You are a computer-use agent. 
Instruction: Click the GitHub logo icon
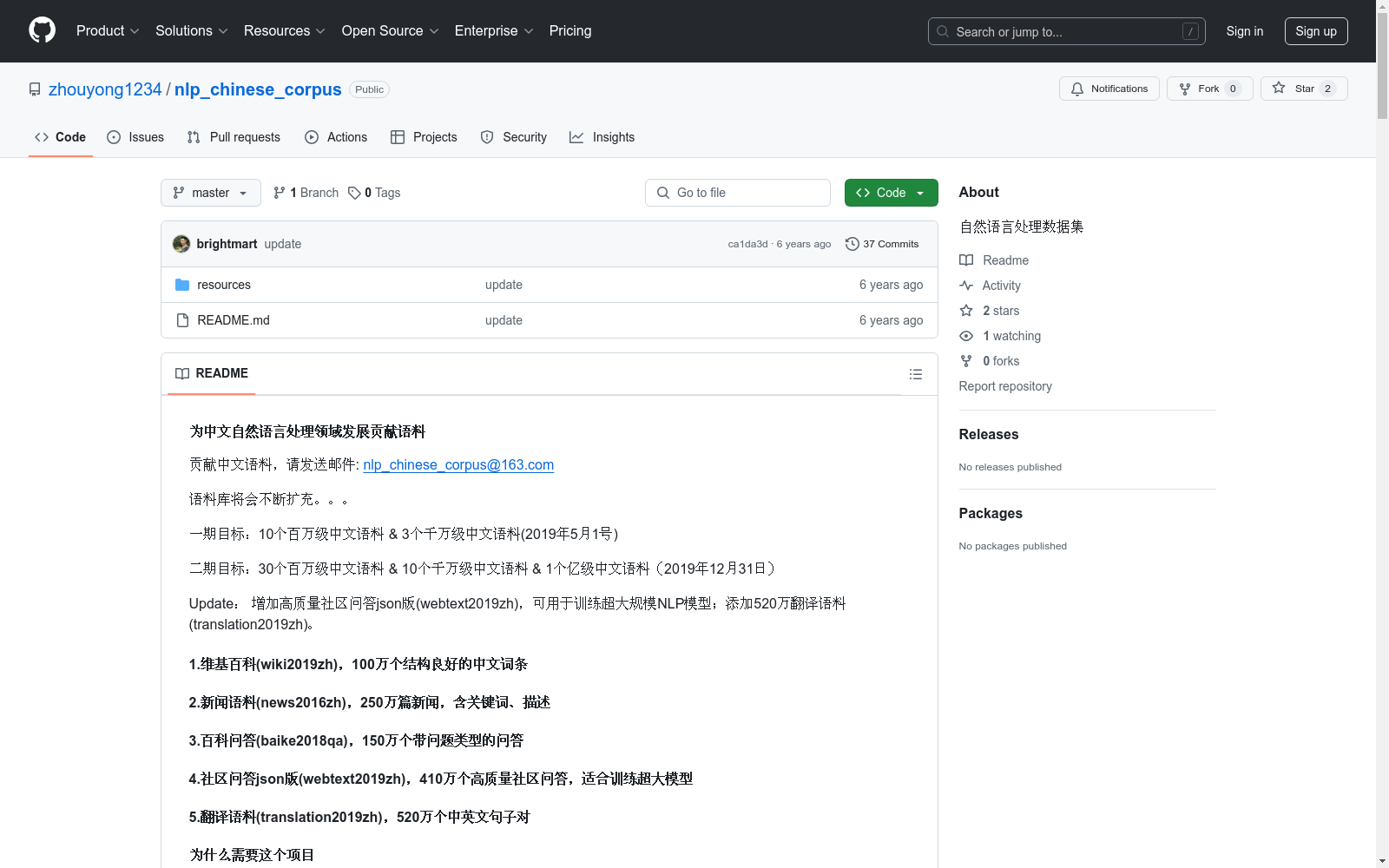pos(42,30)
